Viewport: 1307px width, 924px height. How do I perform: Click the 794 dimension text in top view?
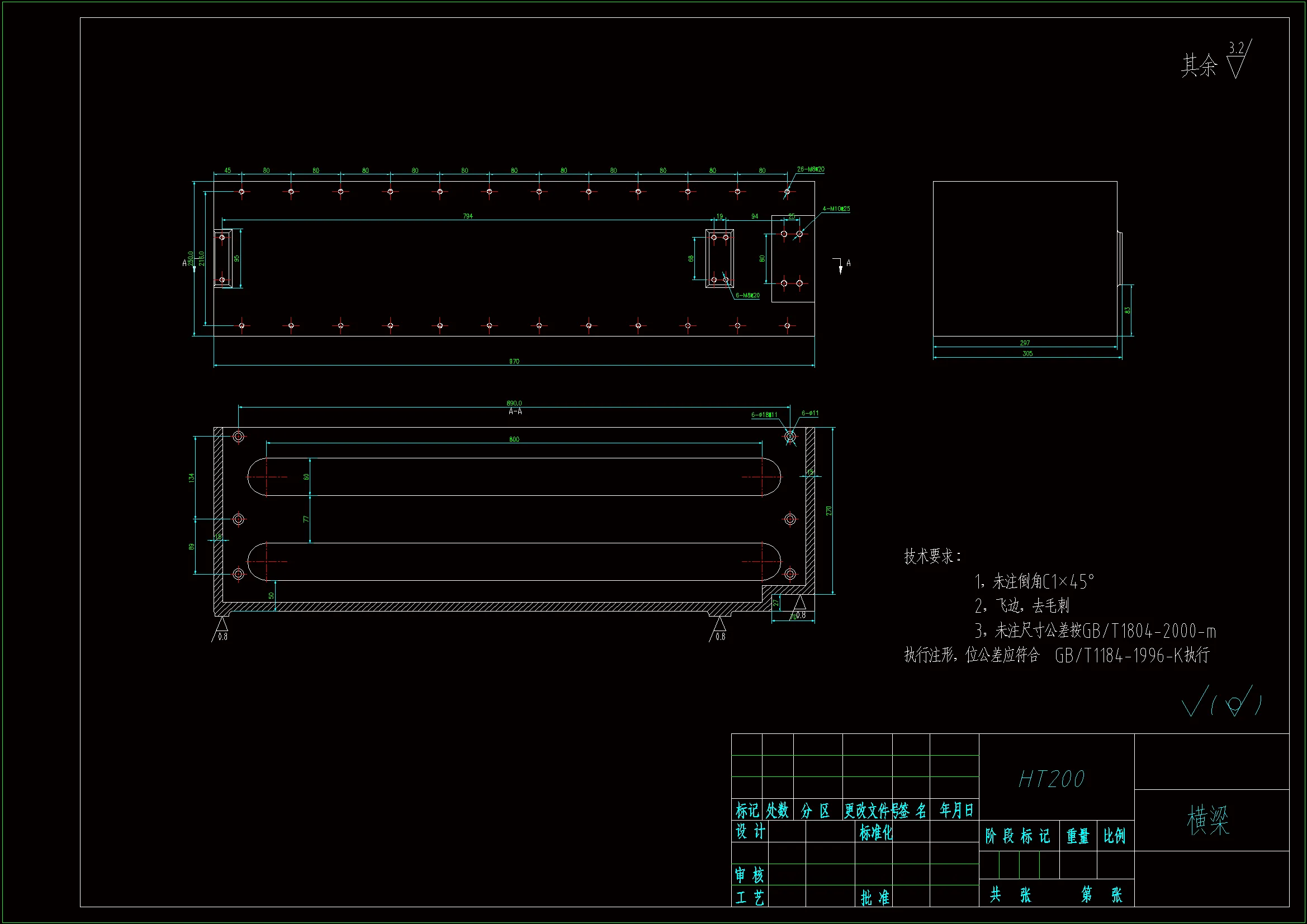468,216
